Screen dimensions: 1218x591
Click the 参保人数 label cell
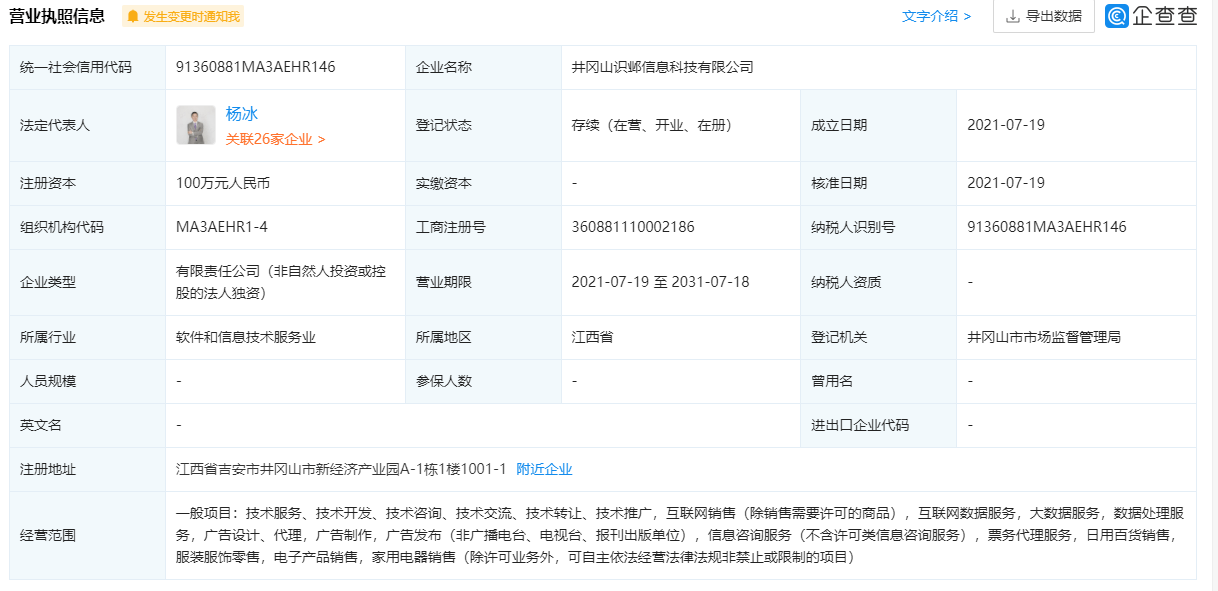pyautogui.click(x=483, y=381)
